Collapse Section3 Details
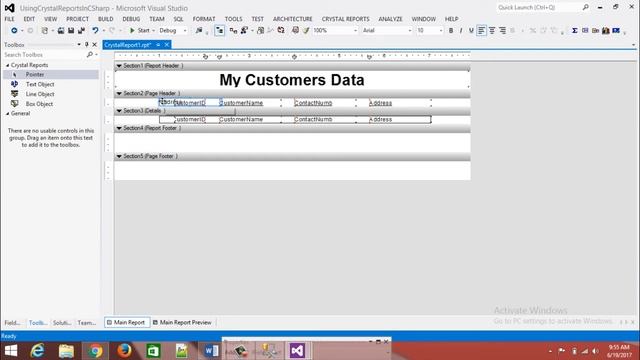 coord(119,111)
